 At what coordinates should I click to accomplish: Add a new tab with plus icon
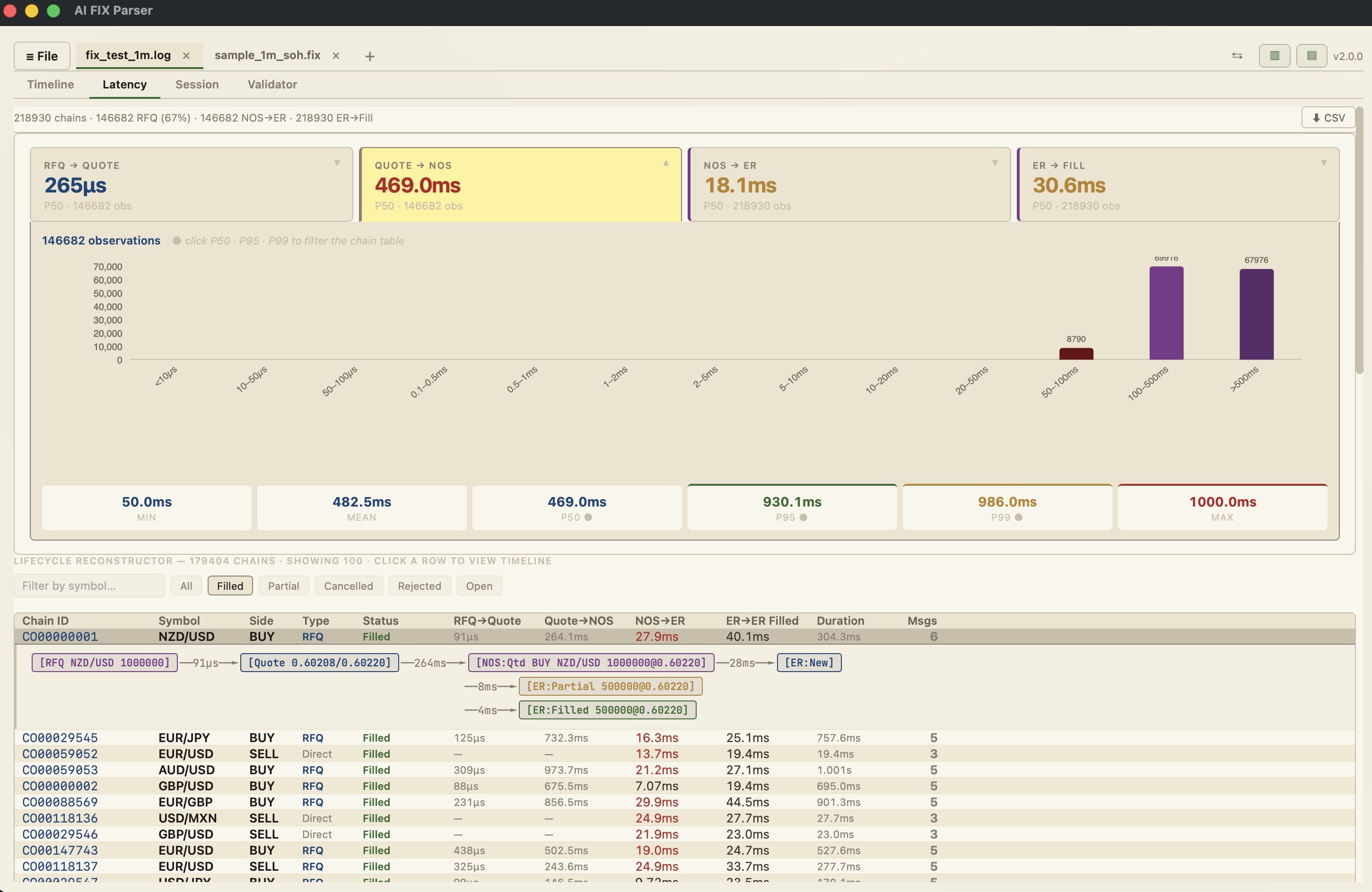point(370,56)
